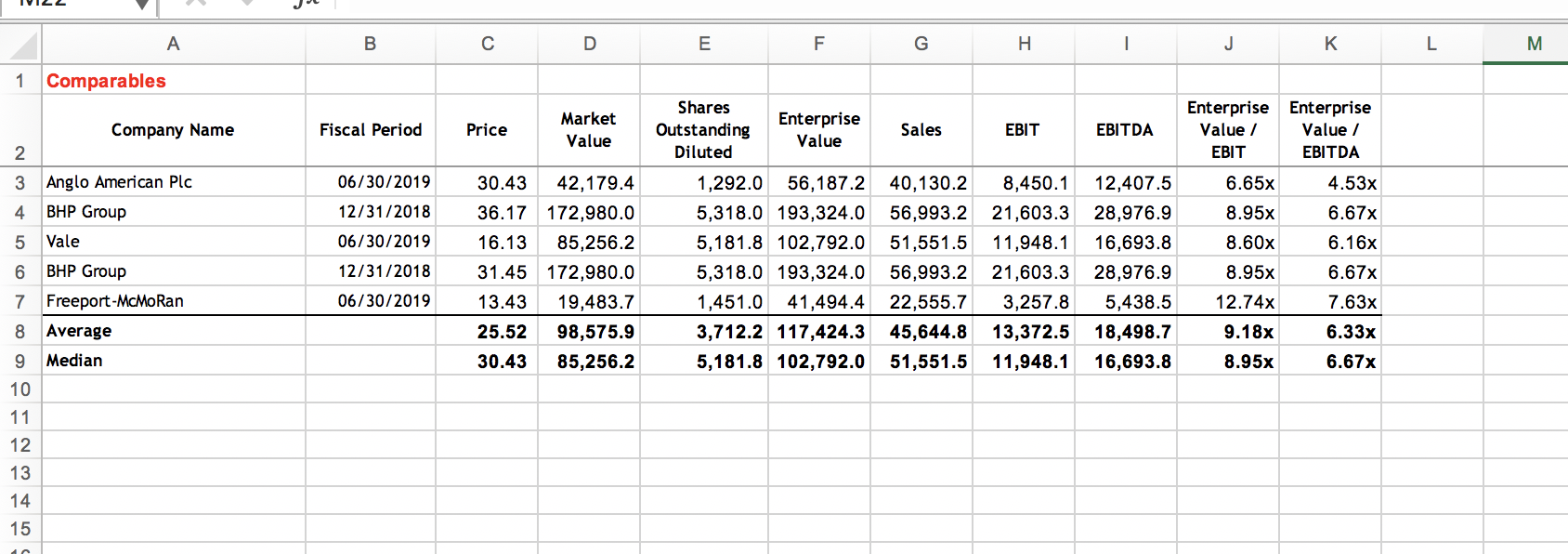Click Vale's 6.16x EV/EBITDA cell
This screenshot has height=554, width=1568.
tap(1330, 242)
